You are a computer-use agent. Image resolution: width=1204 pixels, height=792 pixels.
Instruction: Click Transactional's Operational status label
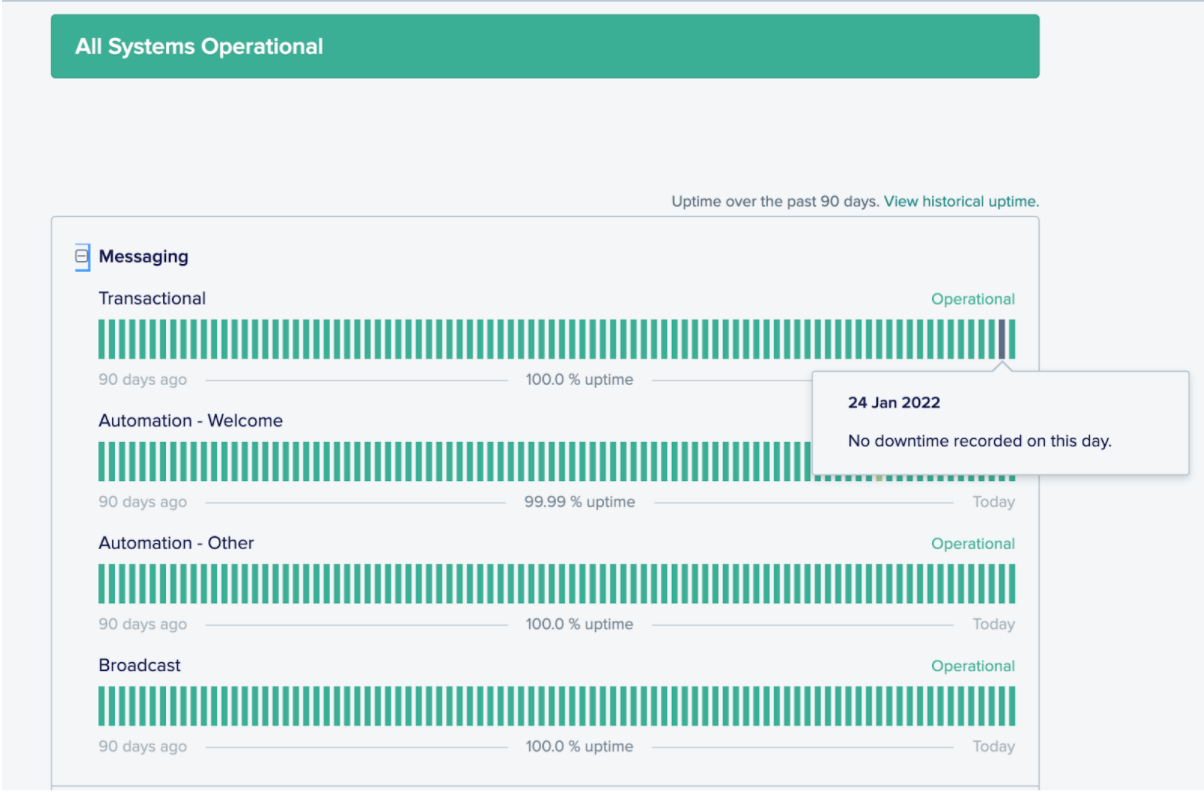tap(973, 299)
